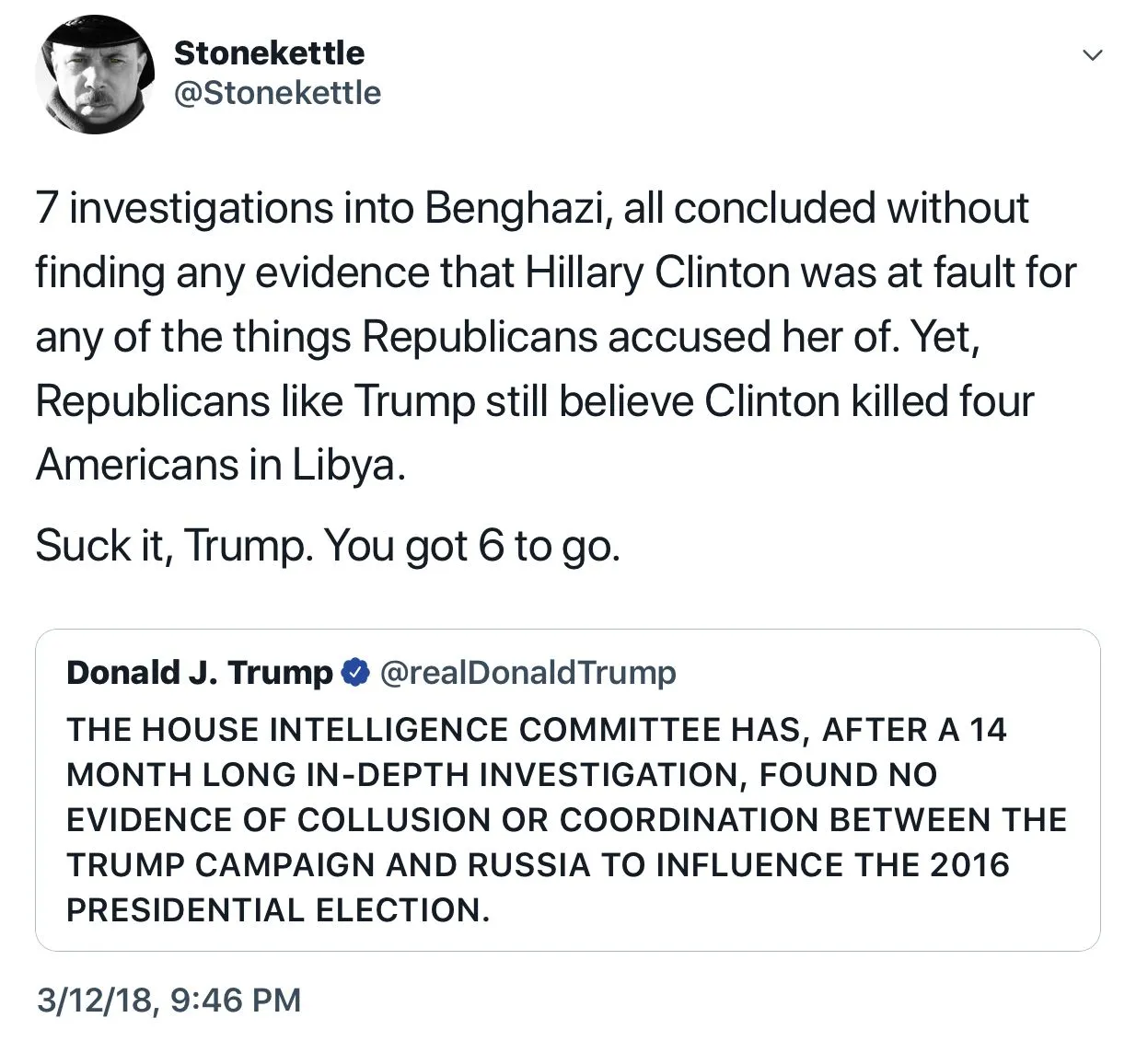Click "Suck it, Trump. You got 6 to go."
This screenshot has width=1148, height=1041.
pyautogui.click(x=328, y=546)
